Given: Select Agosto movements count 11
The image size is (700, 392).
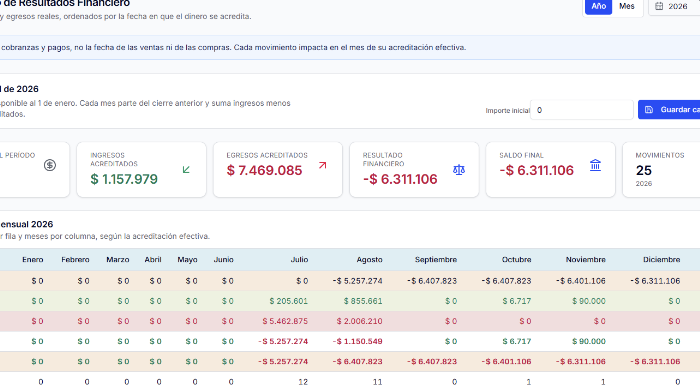Looking at the screenshot, I should tap(378, 382).
